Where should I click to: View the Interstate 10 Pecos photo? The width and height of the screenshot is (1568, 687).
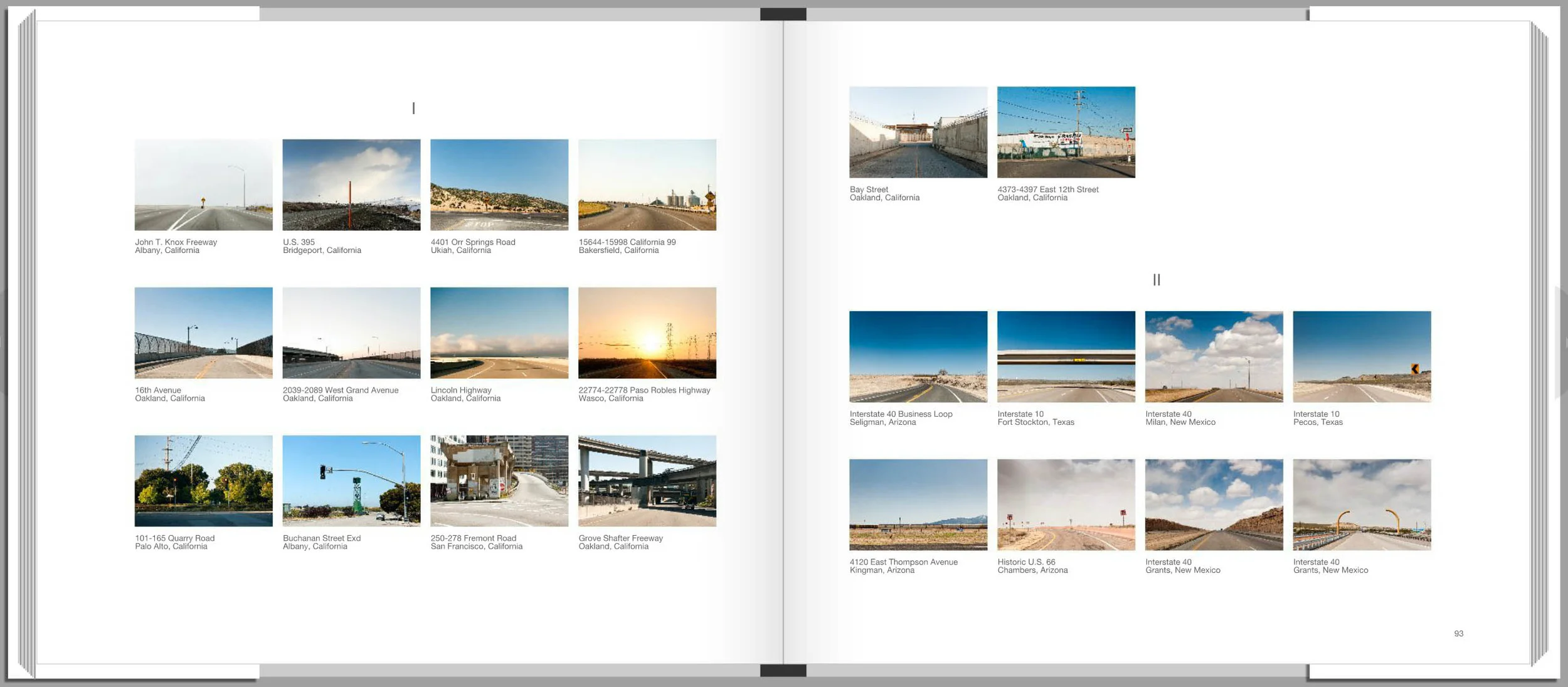[1362, 356]
